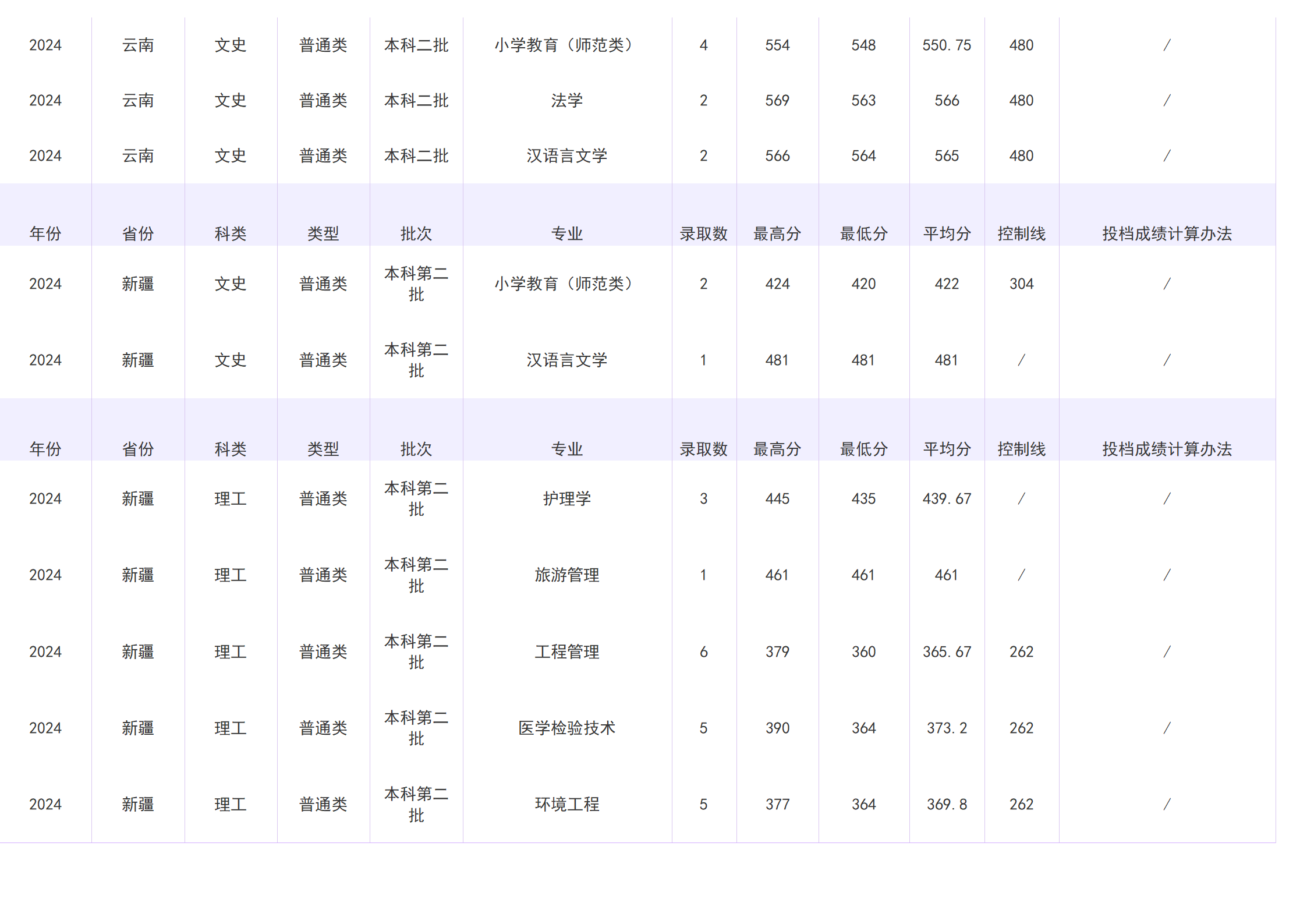This screenshot has height=924, width=1307.
Task: Select the 医学检验技术 major cell
Action: [x=568, y=728]
